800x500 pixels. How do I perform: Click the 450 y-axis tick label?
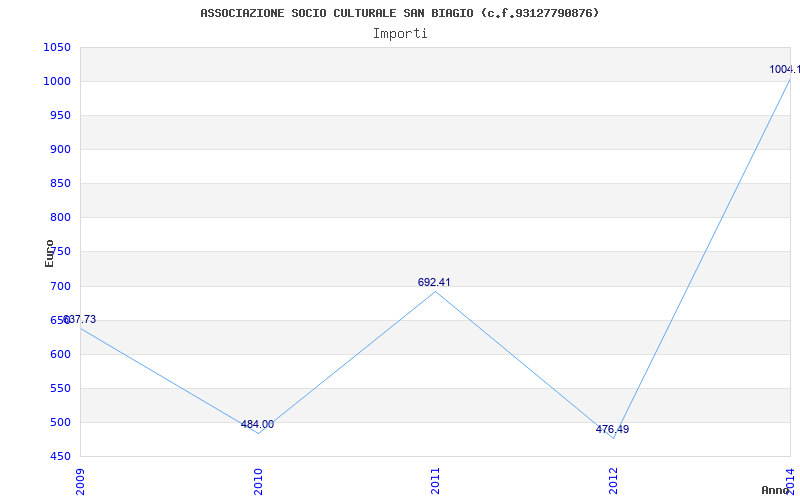60,457
